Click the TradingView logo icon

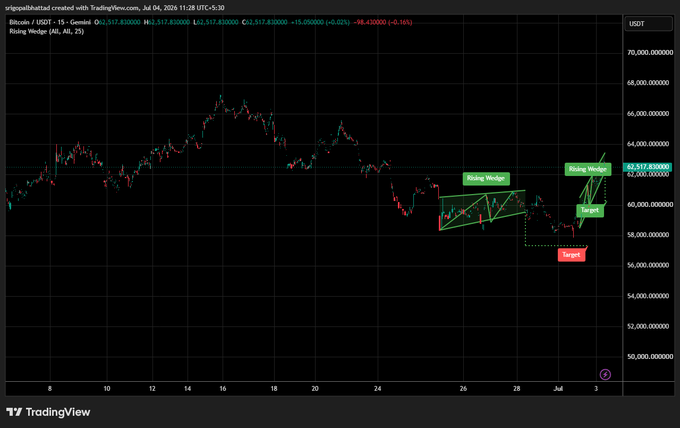tap(14, 412)
